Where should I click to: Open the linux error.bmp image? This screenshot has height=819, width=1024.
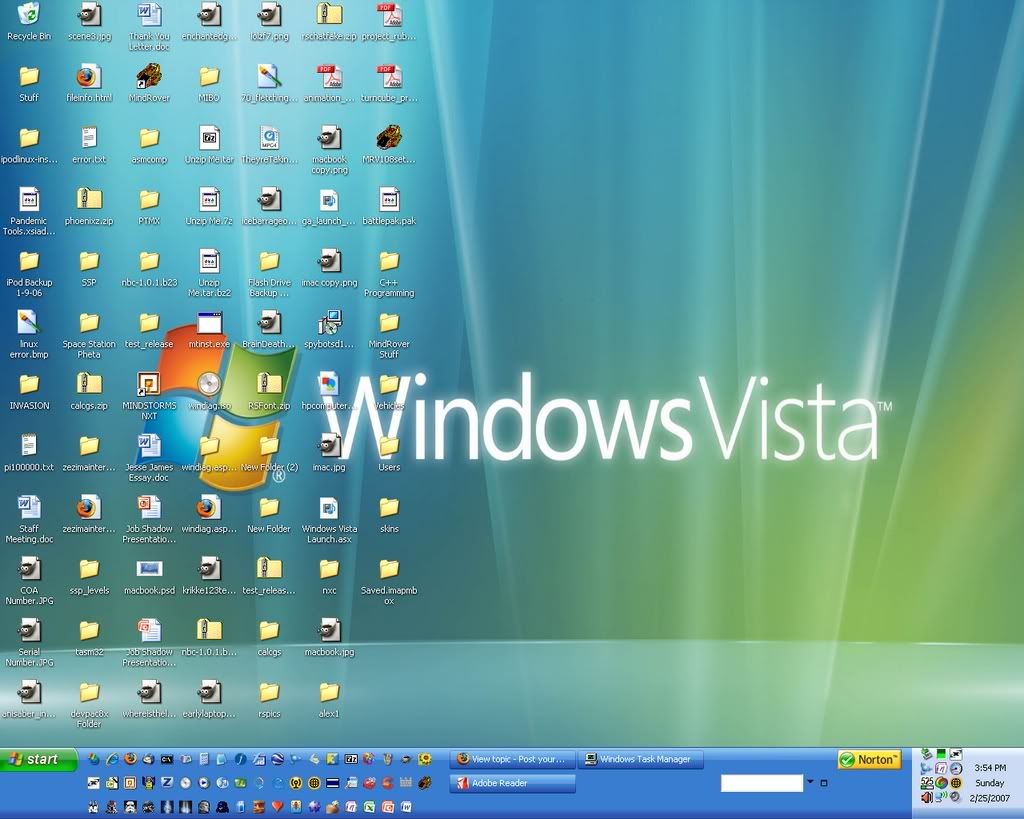(29, 334)
